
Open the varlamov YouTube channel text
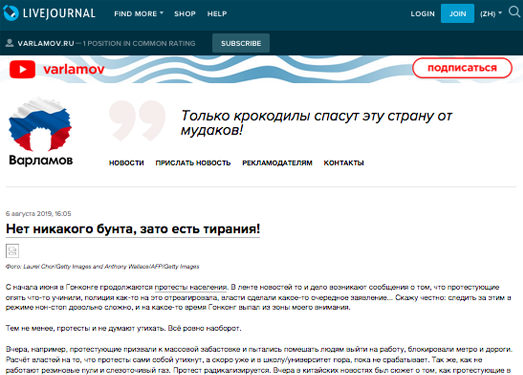pyautogui.click(x=74, y=69)
